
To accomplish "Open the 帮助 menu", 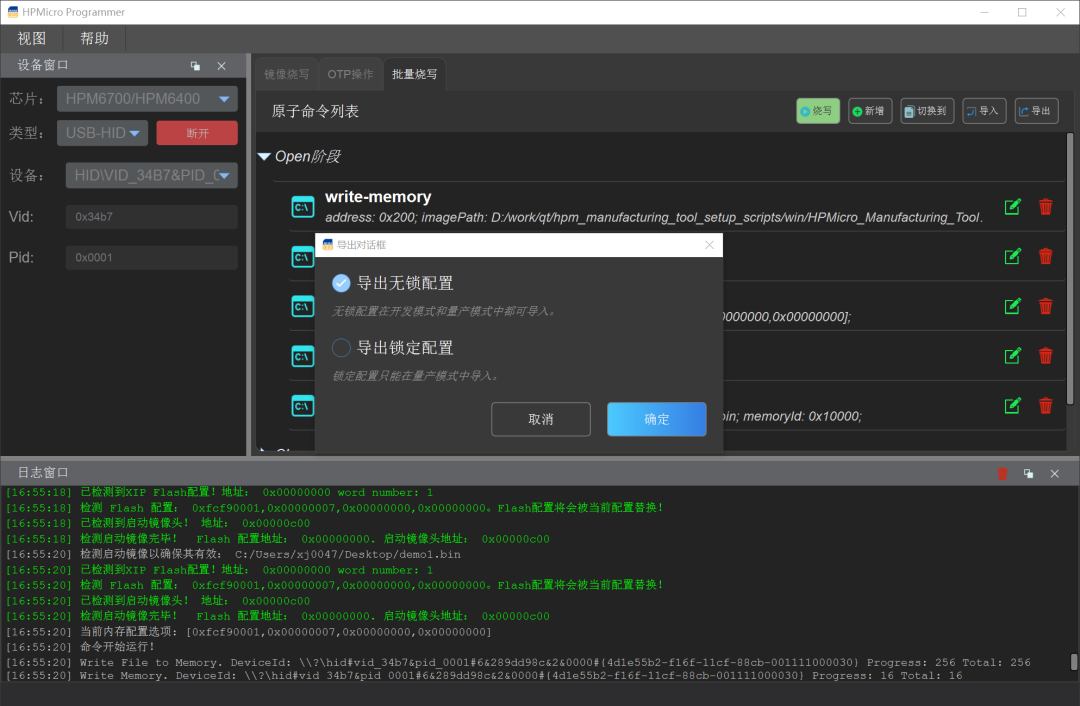I will [x=94, y=39].
